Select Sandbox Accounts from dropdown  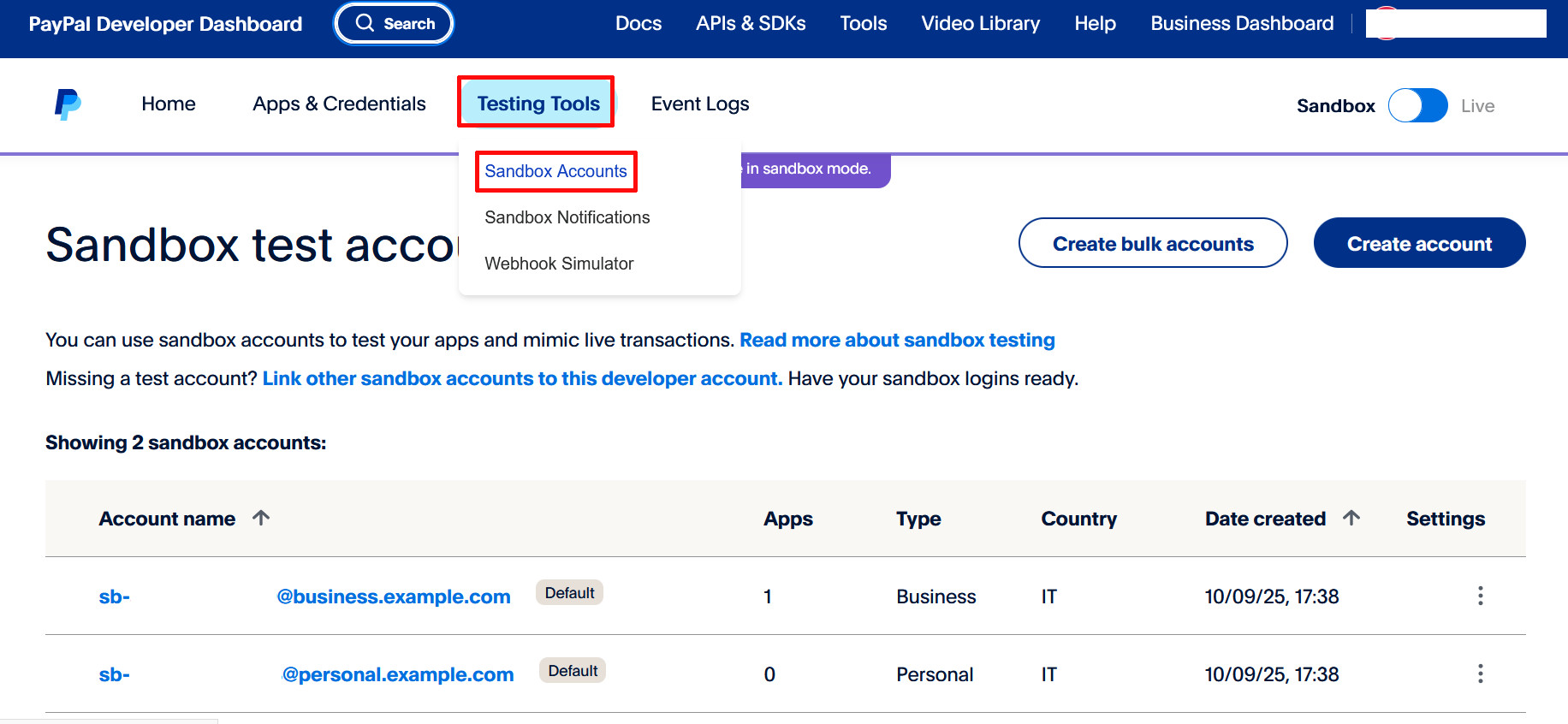pos(555,171)
